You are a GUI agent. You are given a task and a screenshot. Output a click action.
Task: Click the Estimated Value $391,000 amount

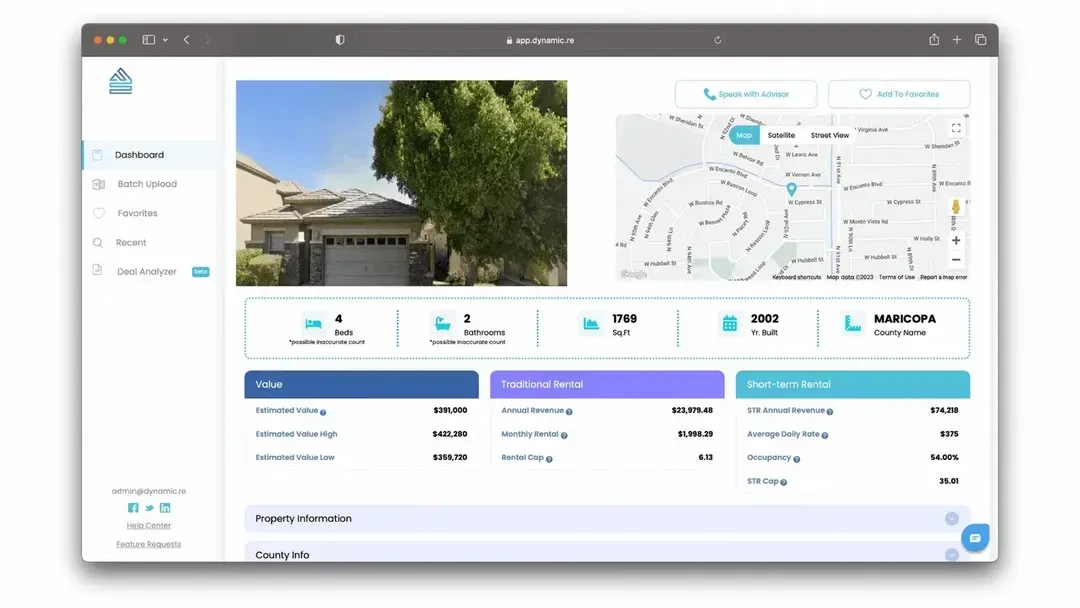tap(450, 410)
